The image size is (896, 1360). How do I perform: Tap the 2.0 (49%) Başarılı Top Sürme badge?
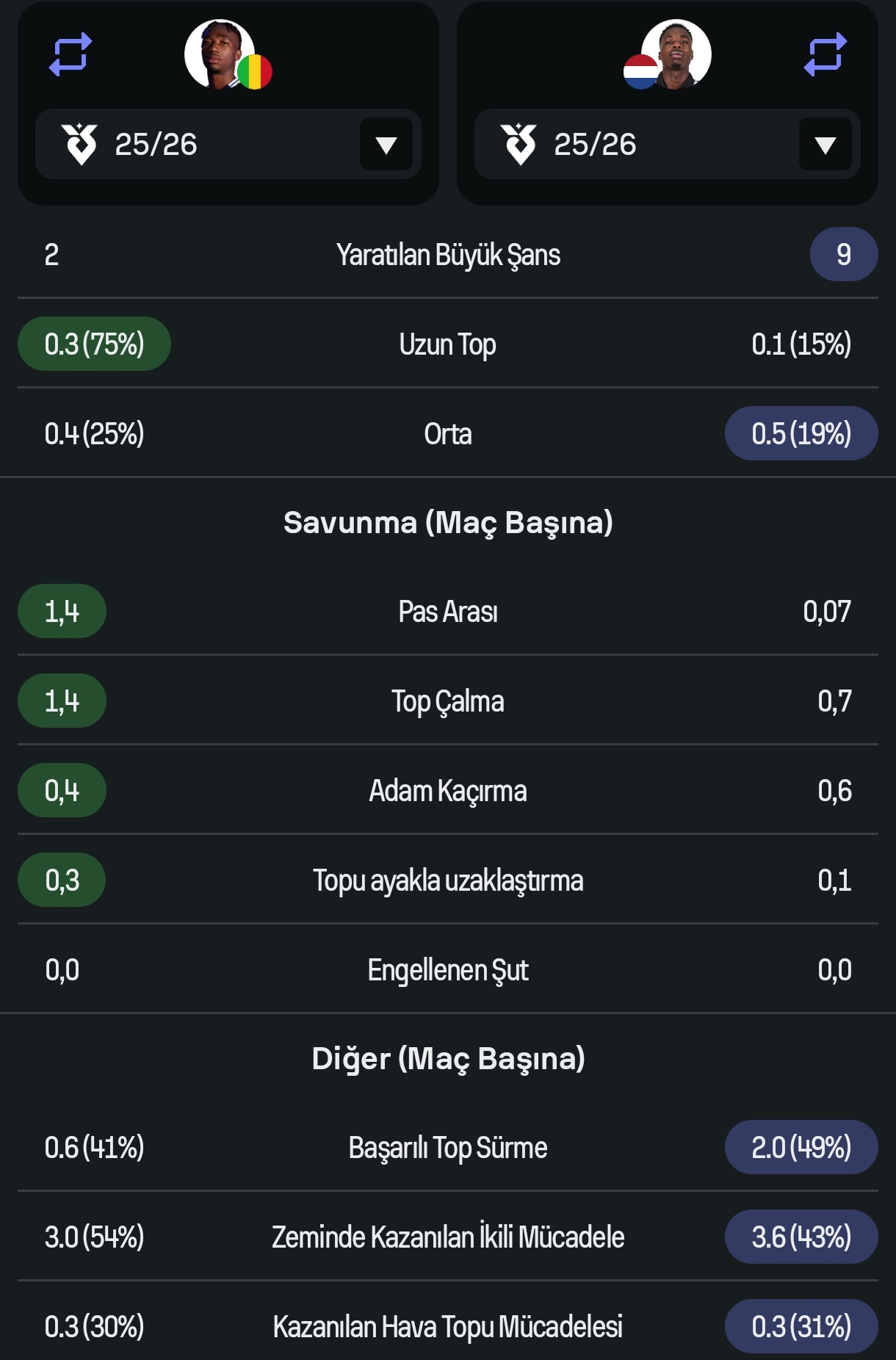tap(801, 1147)
